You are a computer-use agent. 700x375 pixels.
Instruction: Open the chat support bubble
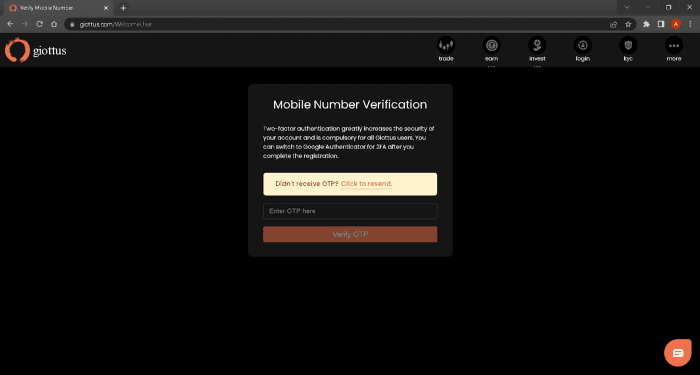(678, 353)
